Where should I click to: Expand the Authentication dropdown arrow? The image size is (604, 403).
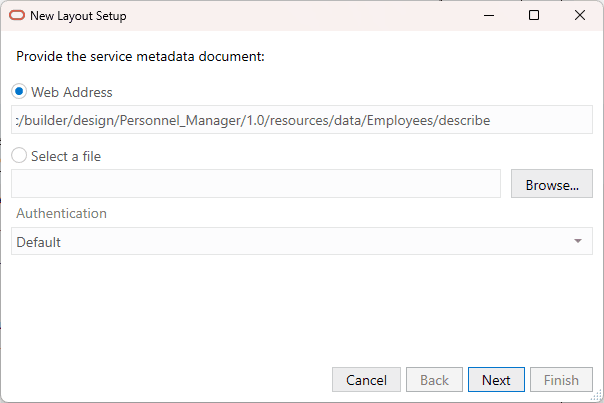577,241
